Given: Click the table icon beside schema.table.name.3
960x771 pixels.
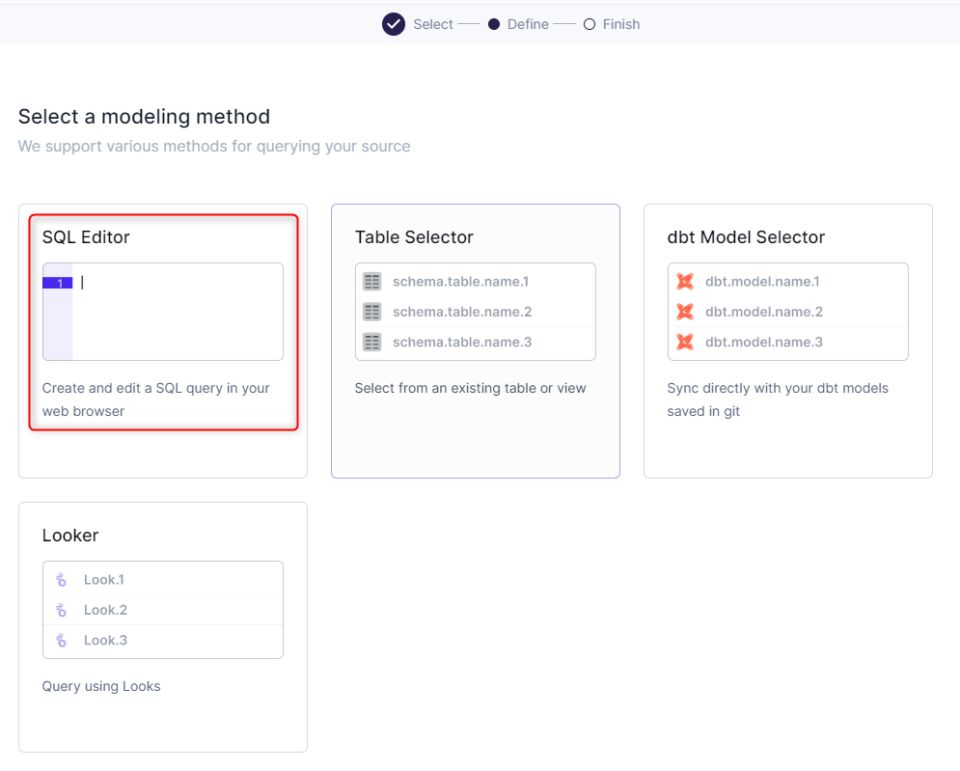Looking at the screenshot, I should 371,341.
